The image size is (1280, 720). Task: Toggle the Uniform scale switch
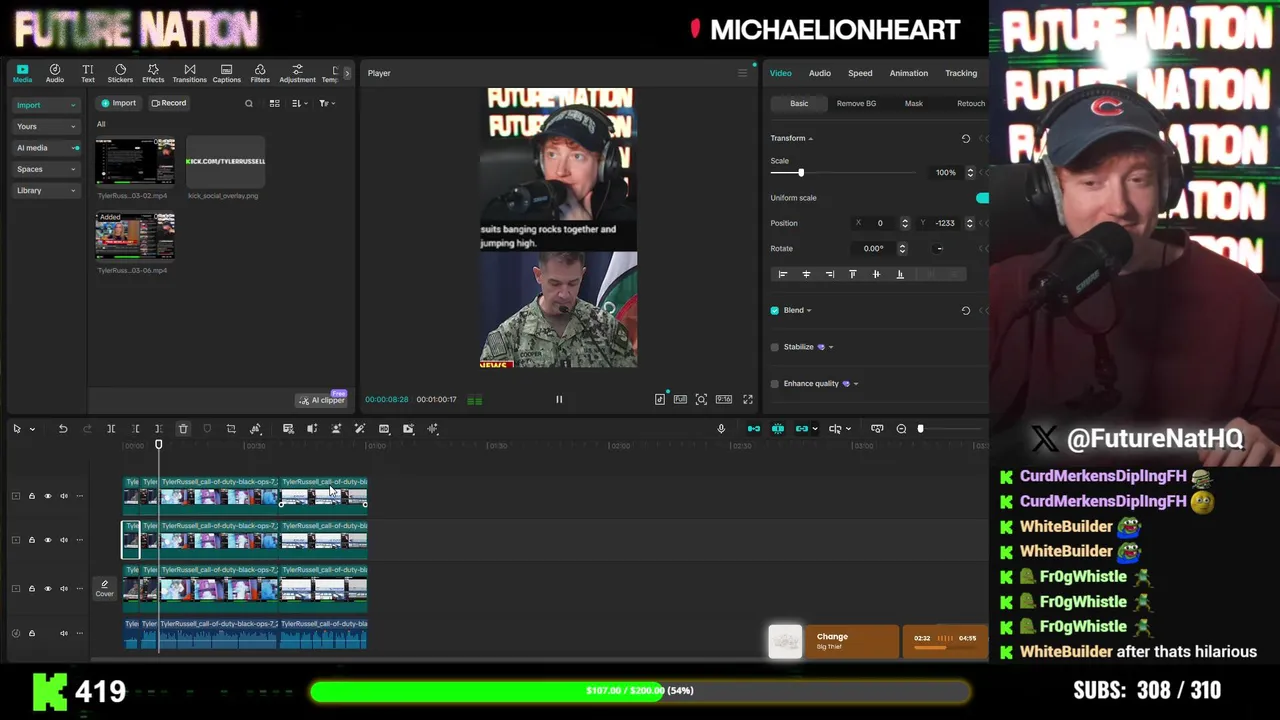click(982, 198)
